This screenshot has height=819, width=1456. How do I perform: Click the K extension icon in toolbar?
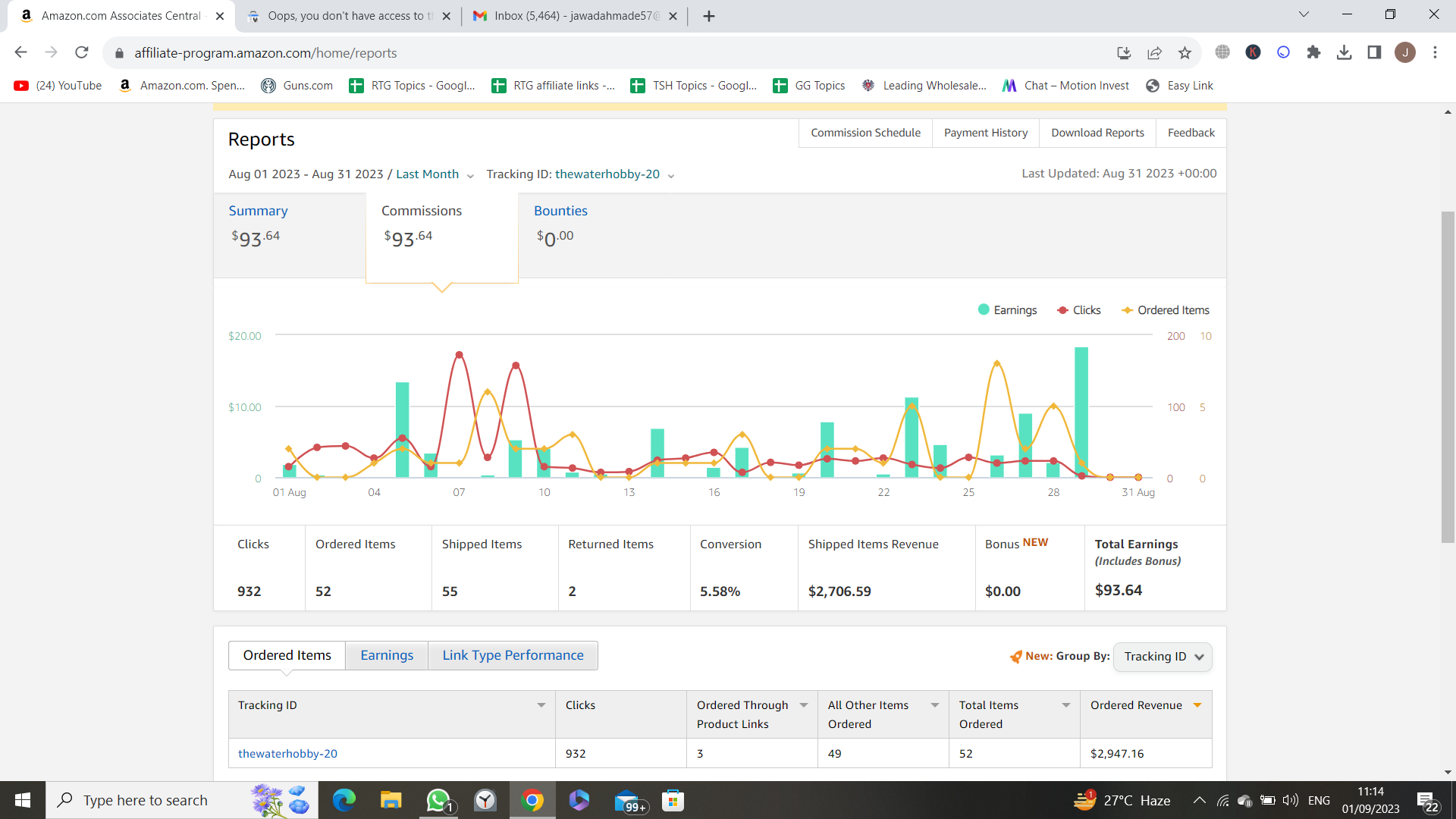pos(1253,52)
